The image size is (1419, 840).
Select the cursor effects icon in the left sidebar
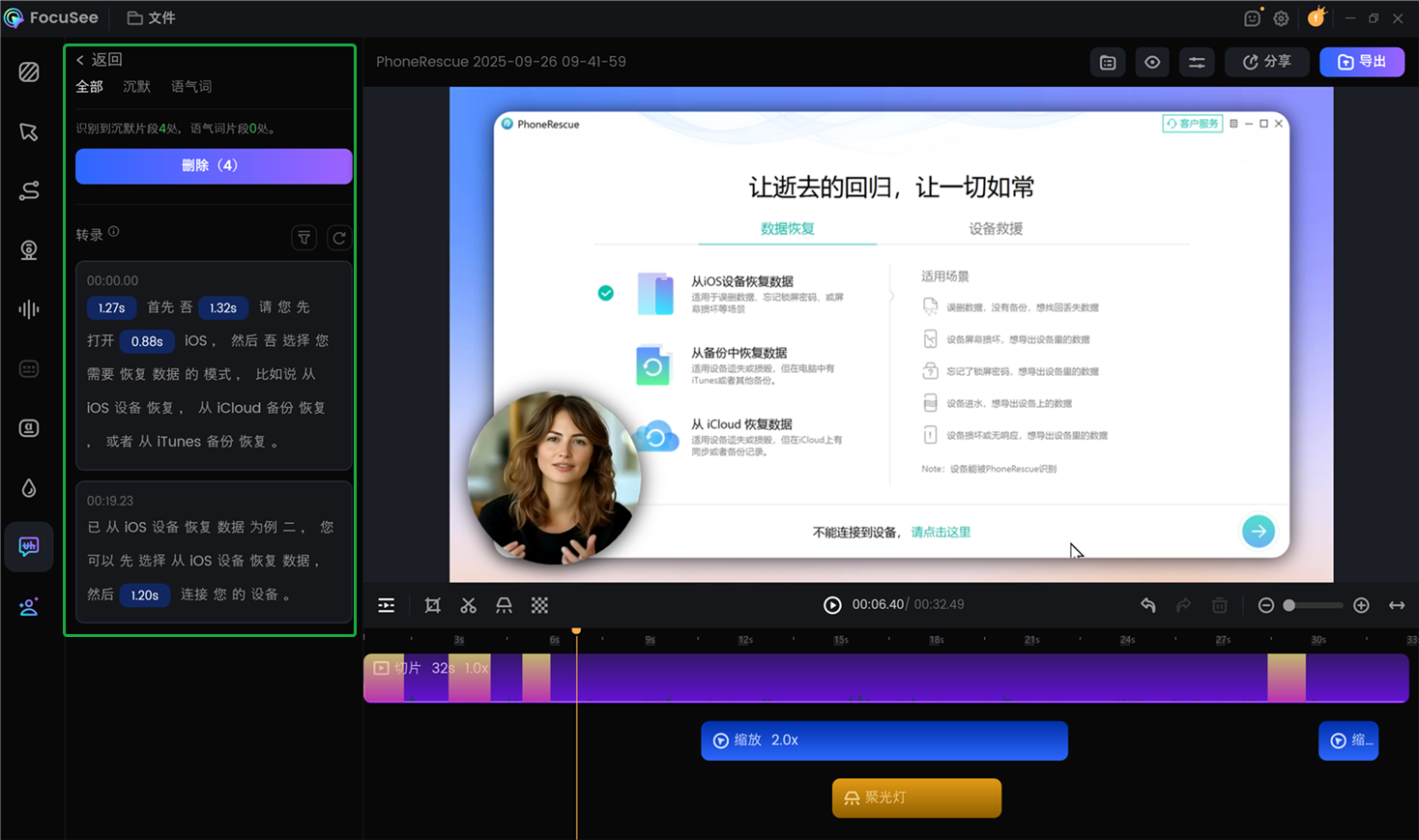point(29,130)
